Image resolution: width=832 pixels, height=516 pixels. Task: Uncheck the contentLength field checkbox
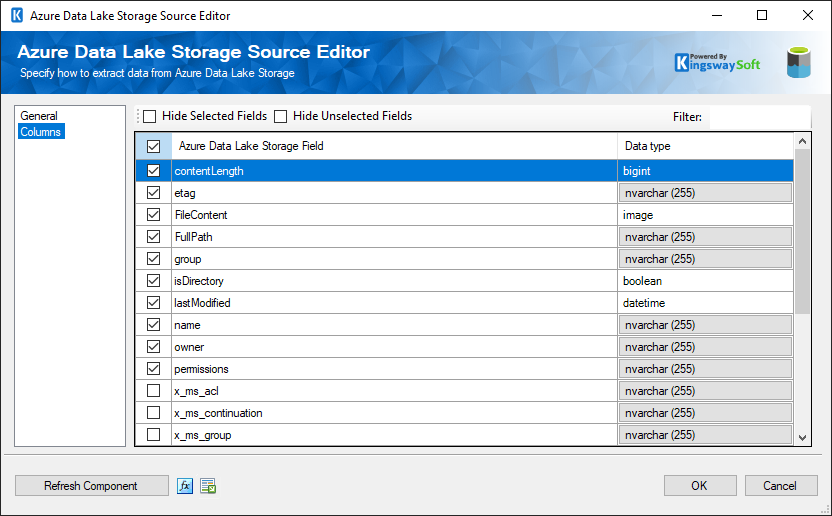click(x=153, y=170)
